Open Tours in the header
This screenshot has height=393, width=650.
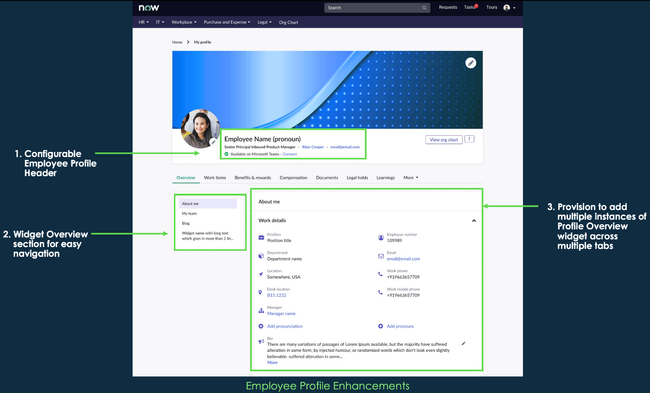(x=492, y=7)
